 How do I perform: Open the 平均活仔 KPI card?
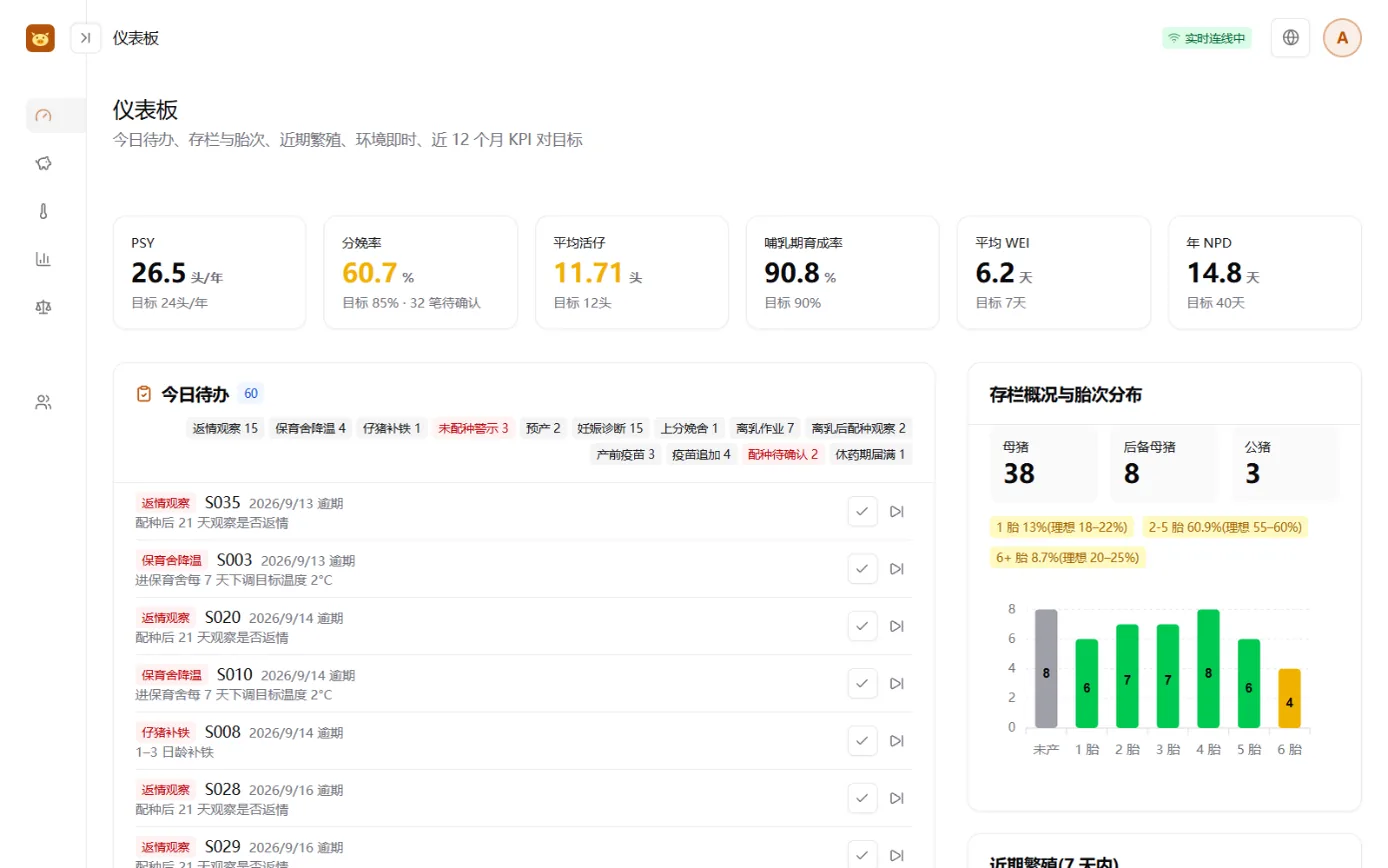(x=632, y=272)
